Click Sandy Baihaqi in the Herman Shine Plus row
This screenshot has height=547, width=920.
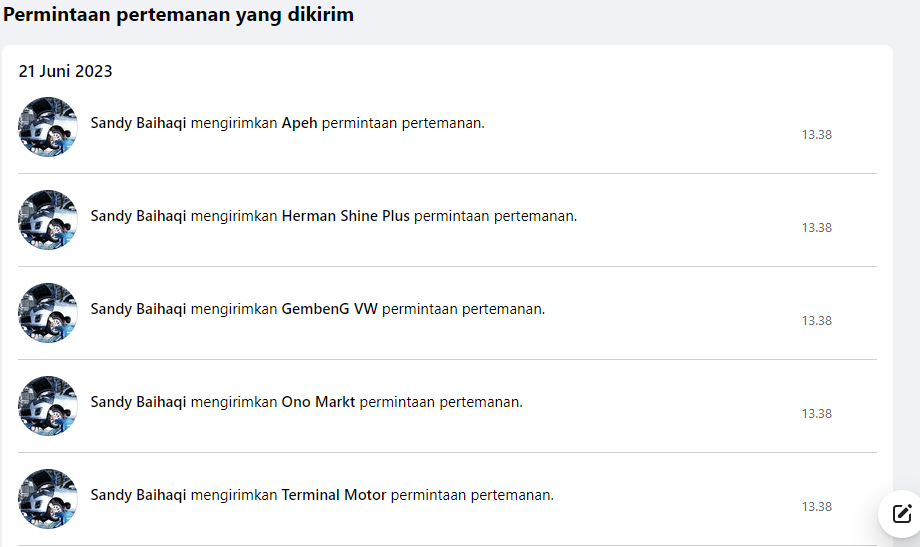(138, 216)
